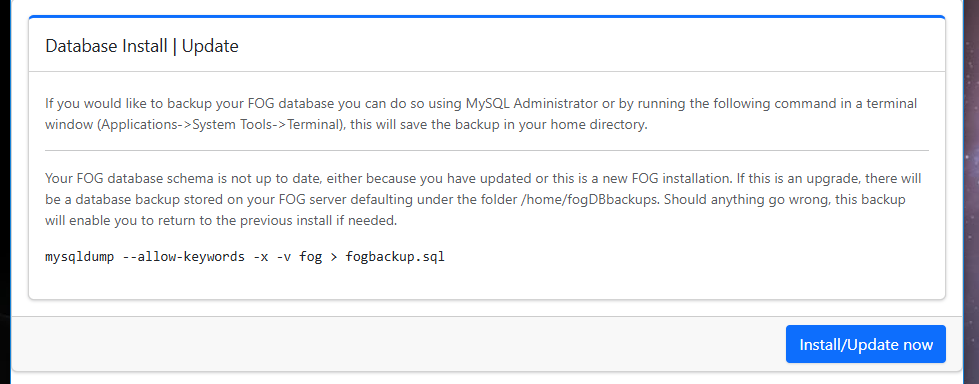Viewport: 979px width, 384px height.
Task: Click the word Update in the card title
Action: (x=210, y=46)
